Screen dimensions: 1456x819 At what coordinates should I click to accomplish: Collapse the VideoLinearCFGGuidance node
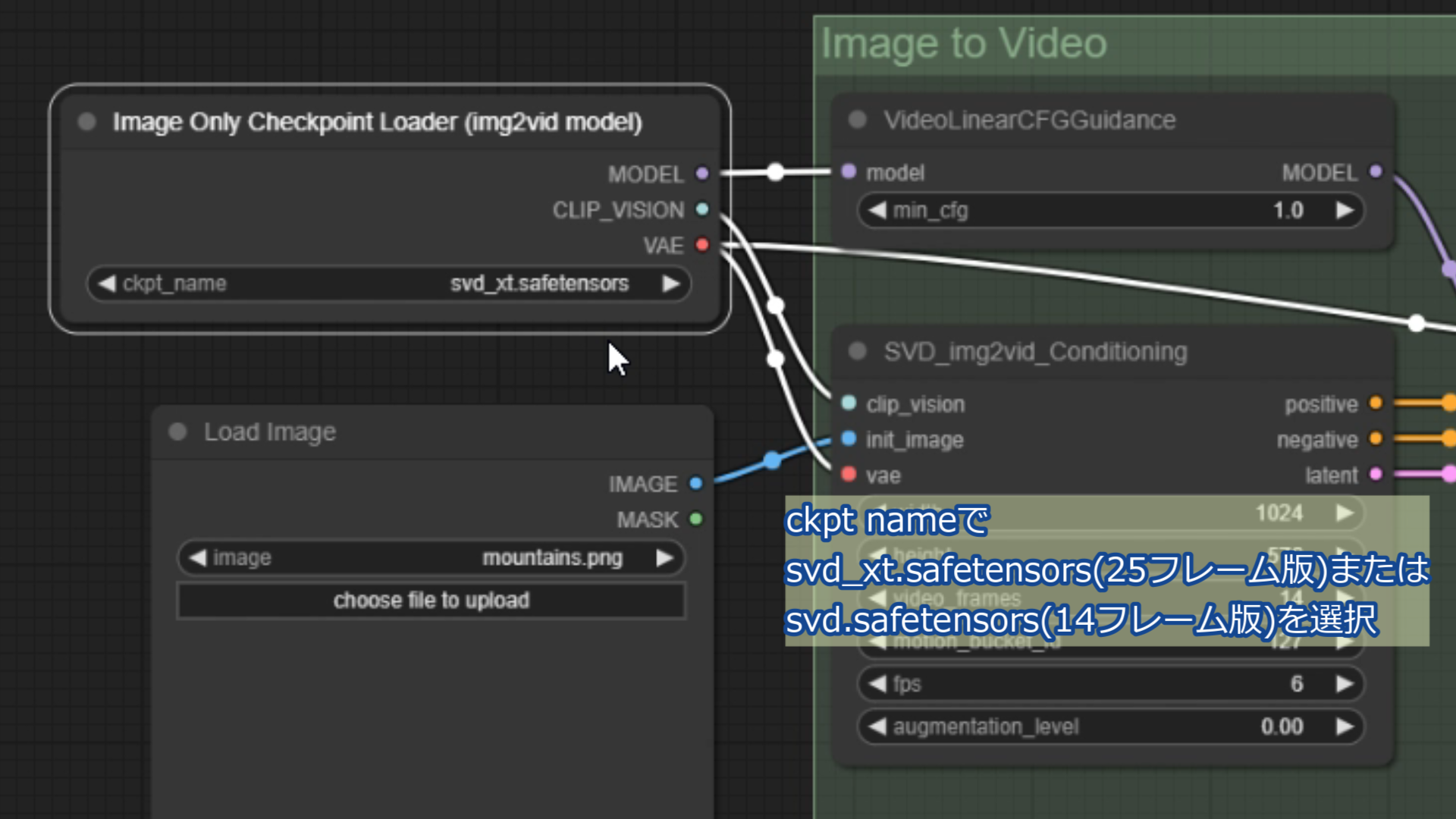click(858, 119)
